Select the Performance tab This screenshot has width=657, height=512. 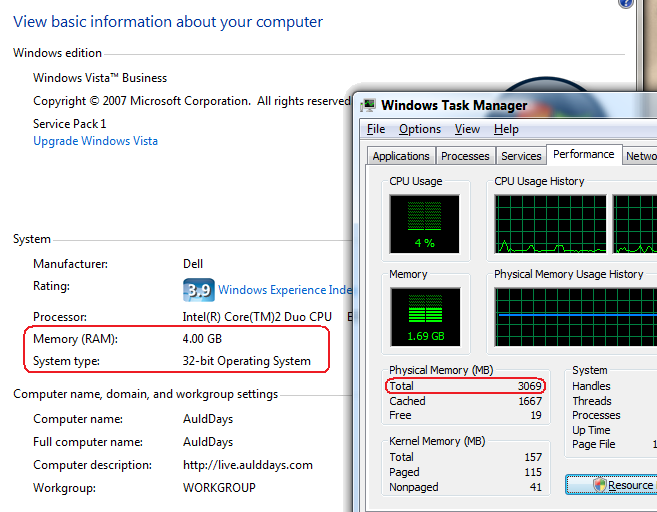(x=584, y=154)
